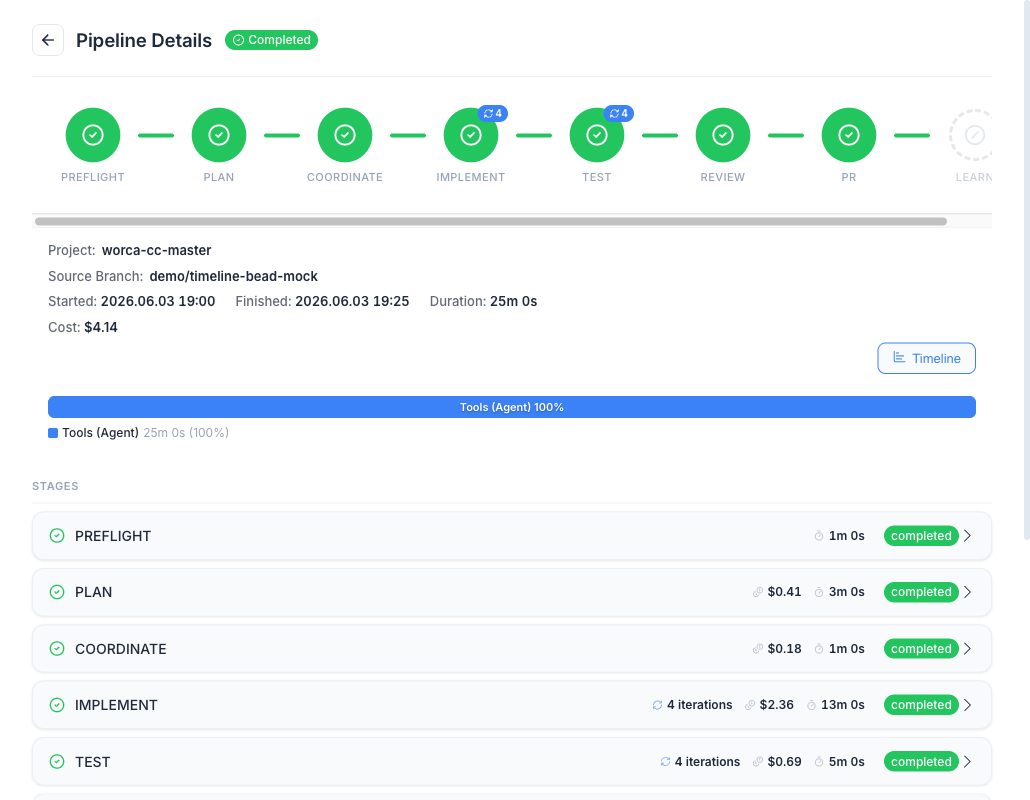Screen dimensions: 1030x800
Task: Click the page vertical scrollbar
Action: pos(1026,269)
